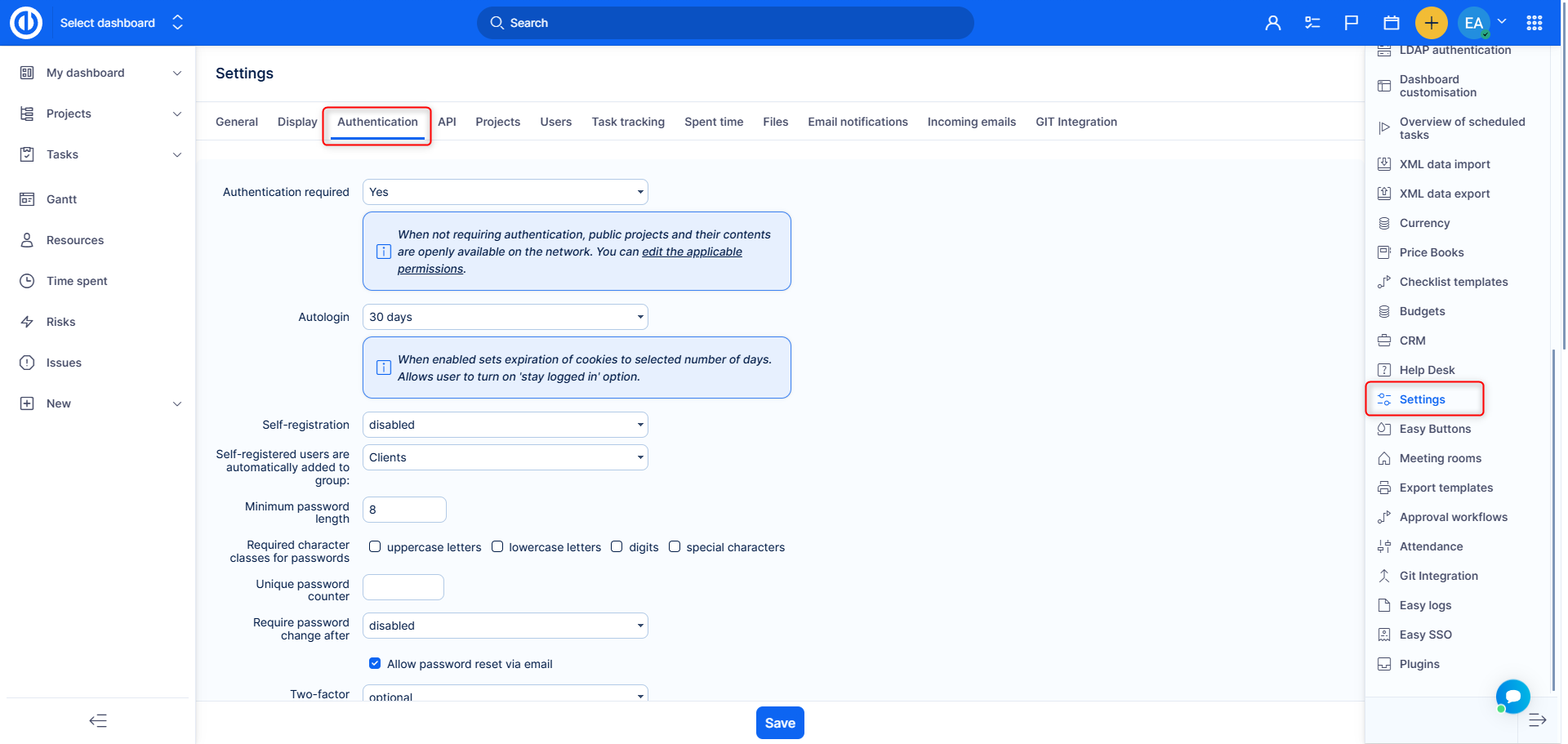Open the apps grid menu icon

[x=1535, y=23]
